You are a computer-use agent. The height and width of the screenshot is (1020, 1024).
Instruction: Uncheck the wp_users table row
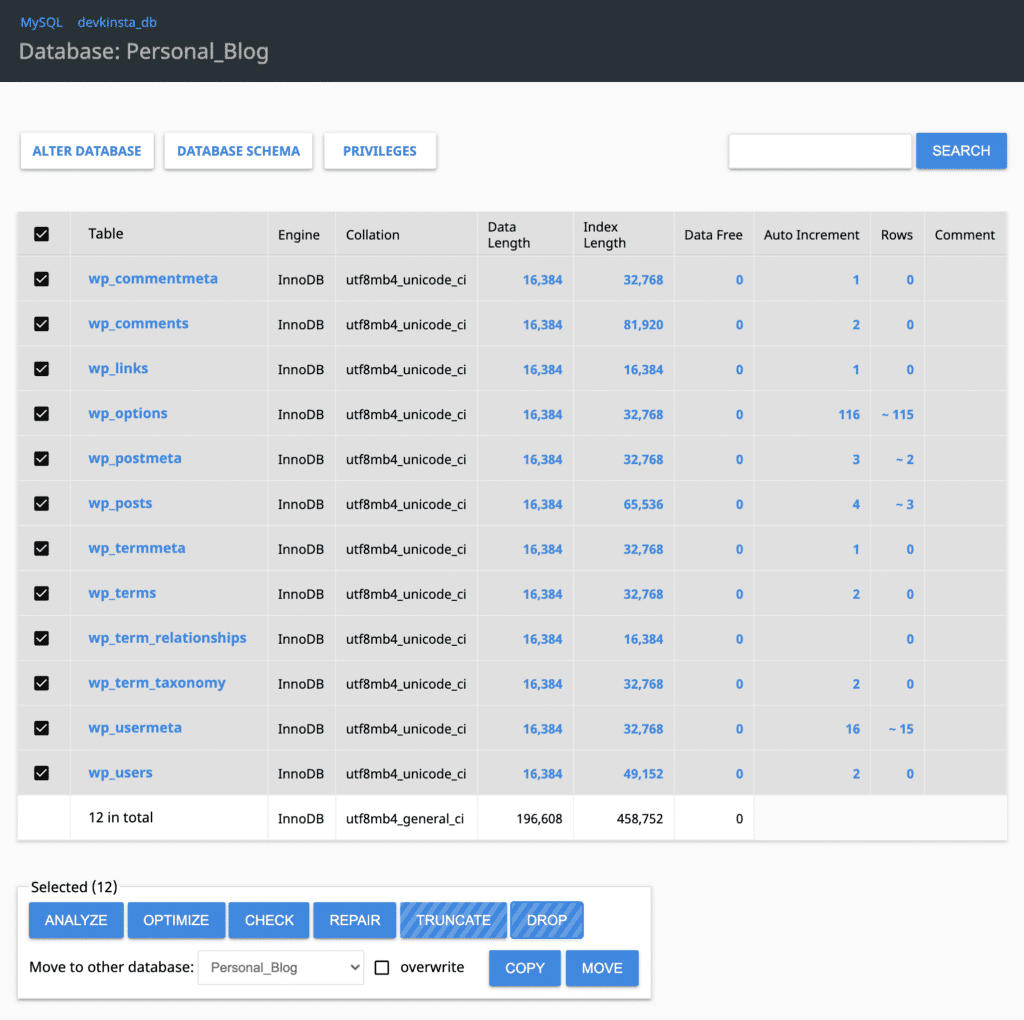pos(42,773)
